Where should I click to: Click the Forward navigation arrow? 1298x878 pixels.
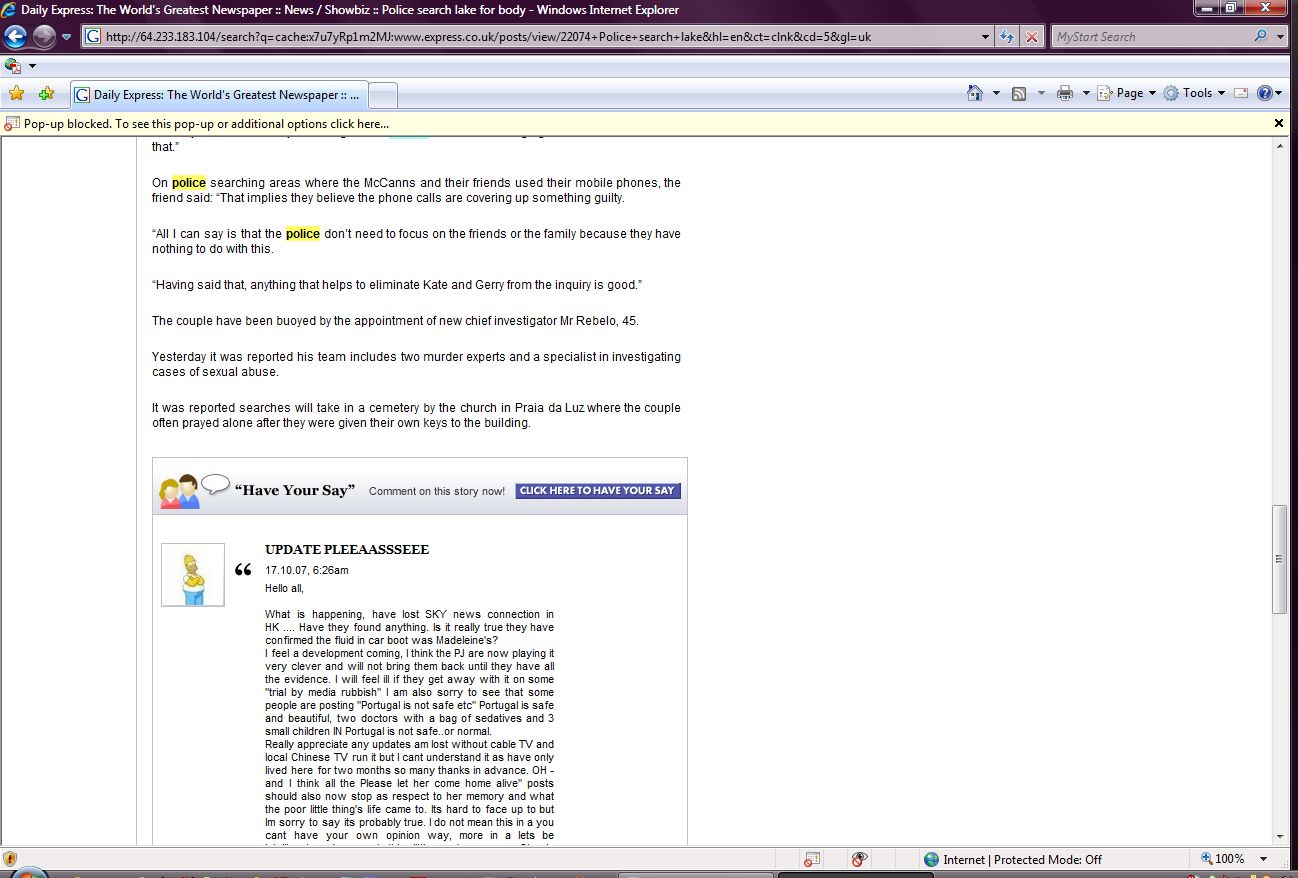(x=44, y=37)
